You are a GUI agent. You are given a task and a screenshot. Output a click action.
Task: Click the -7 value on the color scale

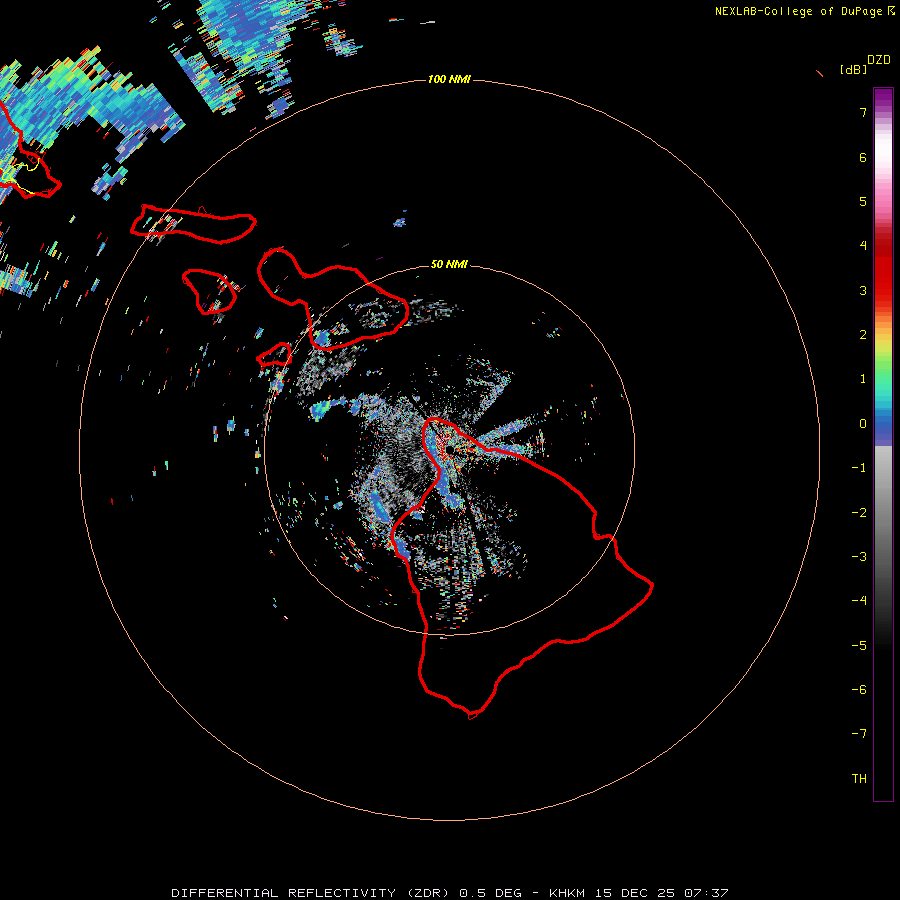tap(859, 734)
